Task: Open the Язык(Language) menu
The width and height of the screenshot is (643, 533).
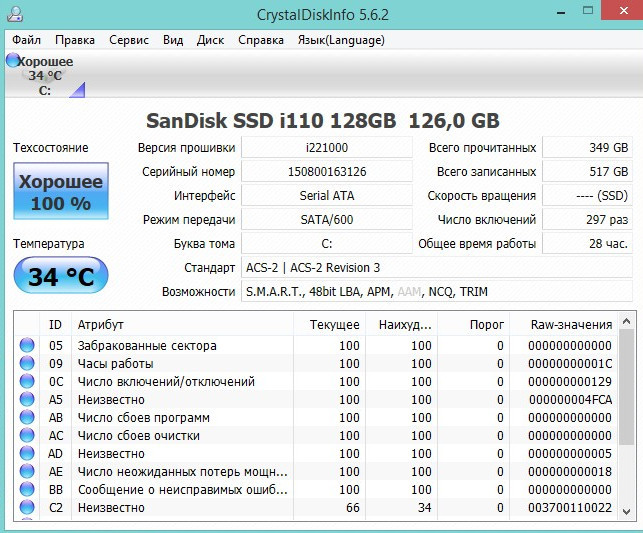Action: (x=341, y=40)
